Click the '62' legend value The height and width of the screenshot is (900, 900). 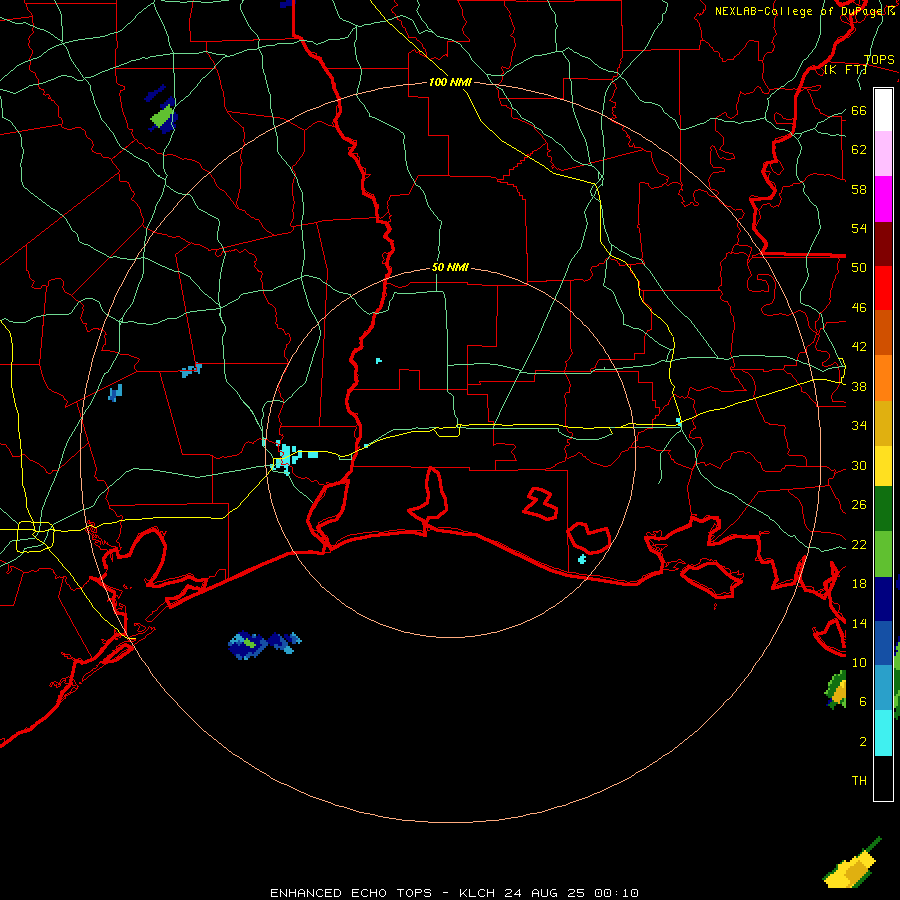(x=859, y=150)
